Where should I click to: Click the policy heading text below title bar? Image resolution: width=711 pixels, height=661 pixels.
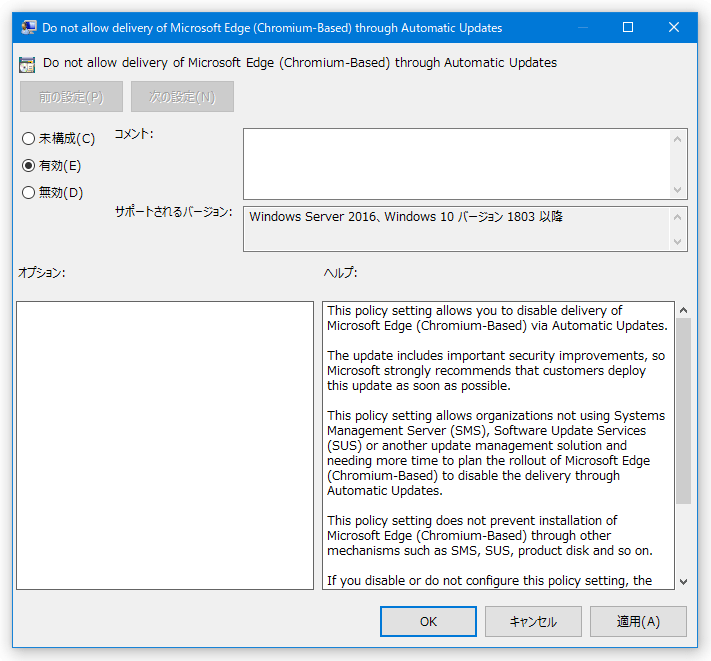(x=300, y=63)
